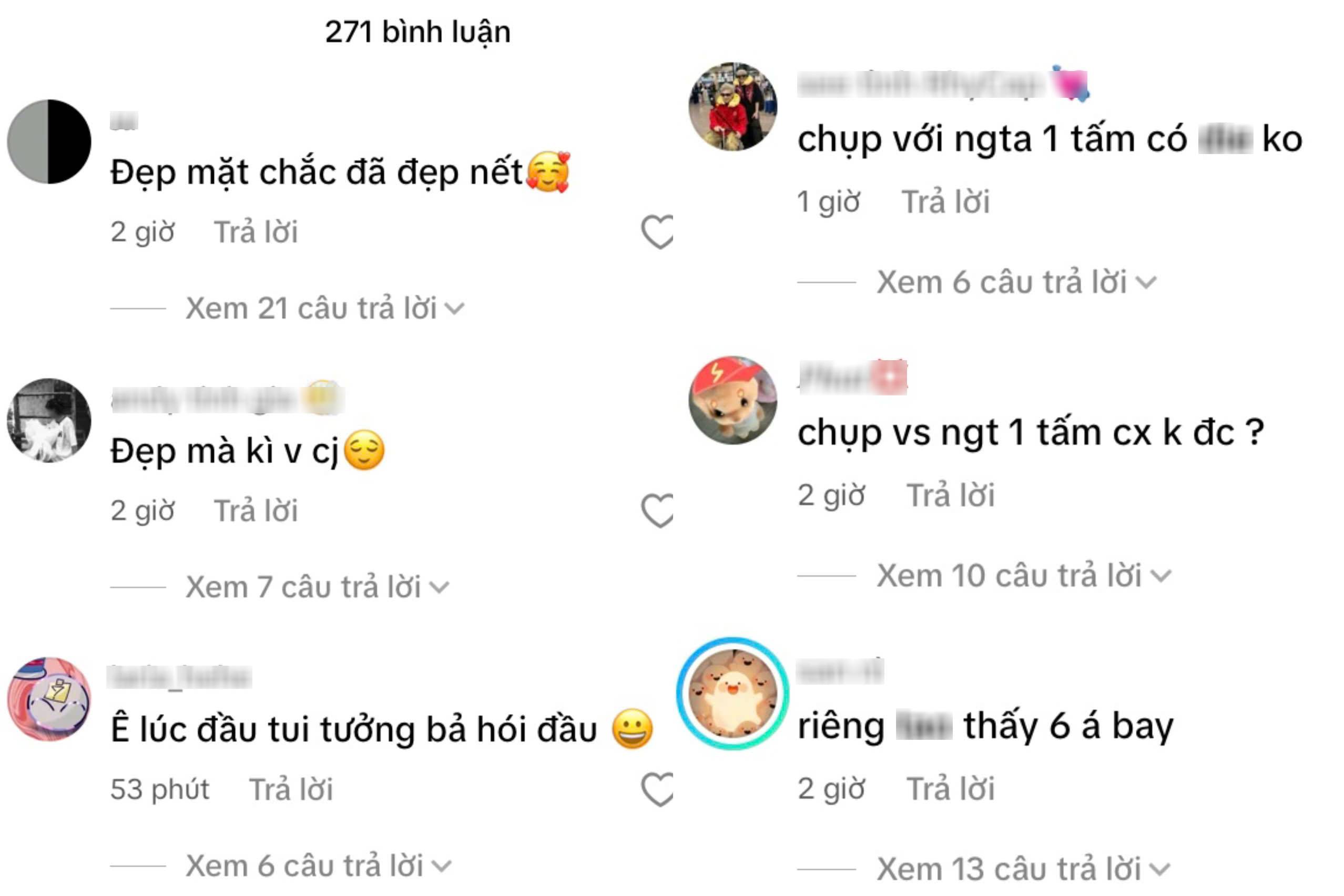The width and height of the screenshot is (1344, 896).
Task: Expand "Xem 10 câu trả lời" replies
Action: (1024, 575)
